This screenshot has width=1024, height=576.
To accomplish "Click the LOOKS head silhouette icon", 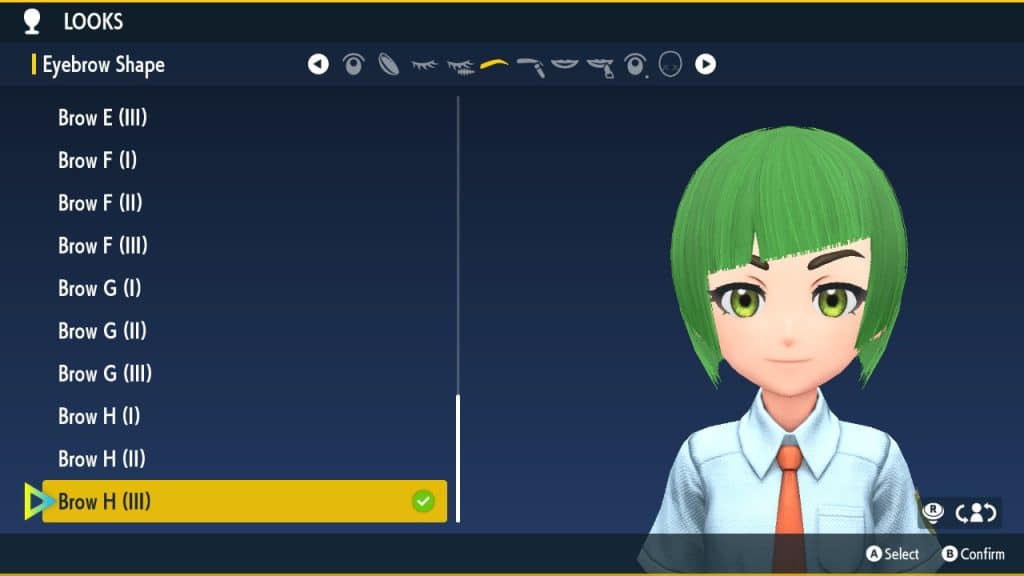I will point(31,22).
